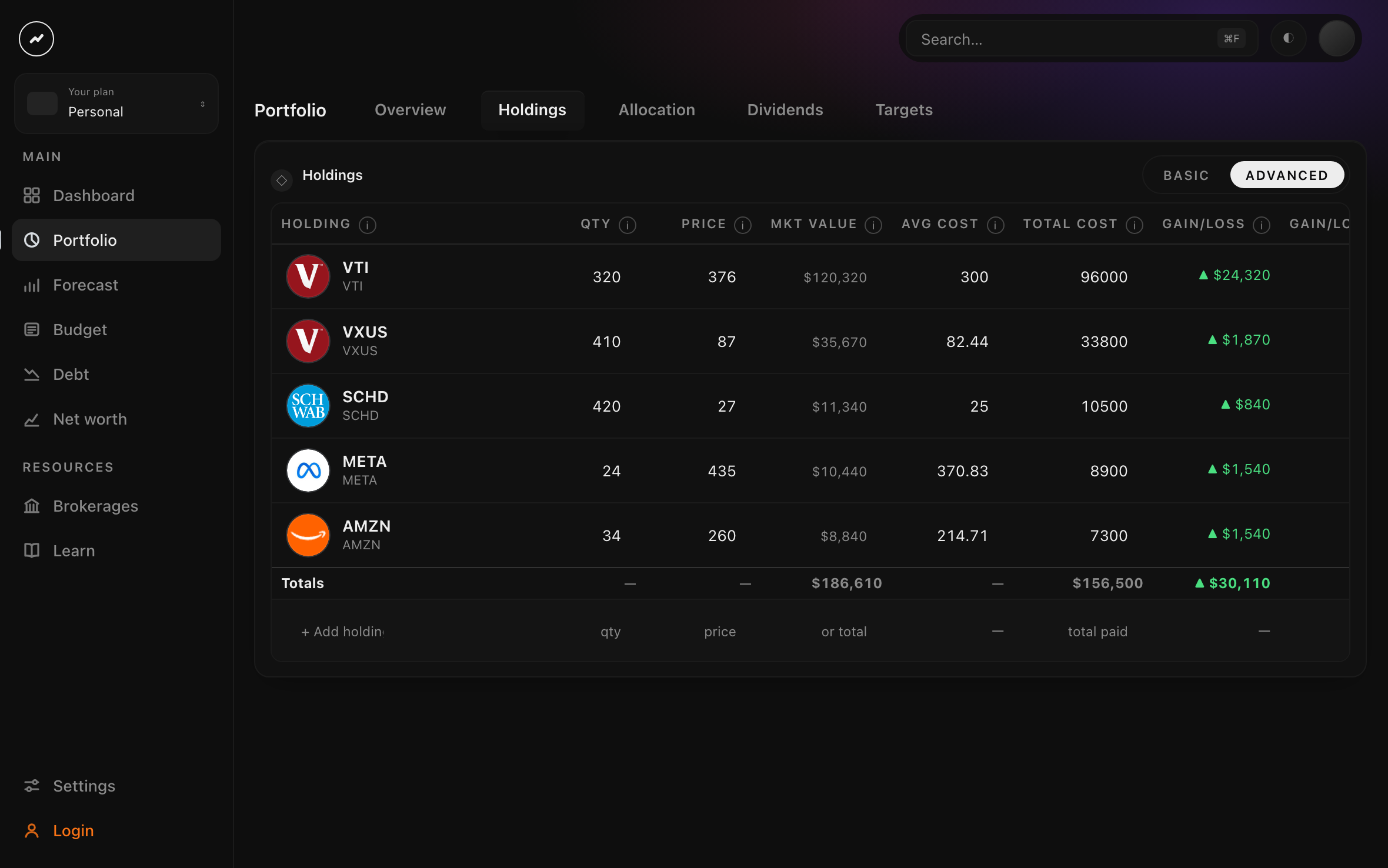Open the Dashboard page
This screenshot has height=868, width=1388.
(116, 195)
